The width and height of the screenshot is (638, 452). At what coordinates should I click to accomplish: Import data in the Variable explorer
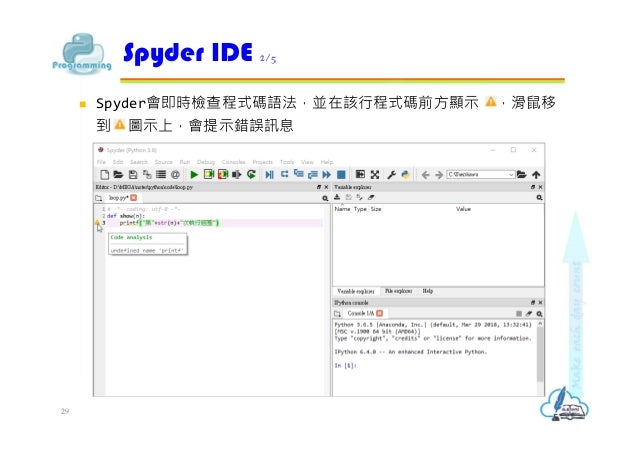click(337, 197)
